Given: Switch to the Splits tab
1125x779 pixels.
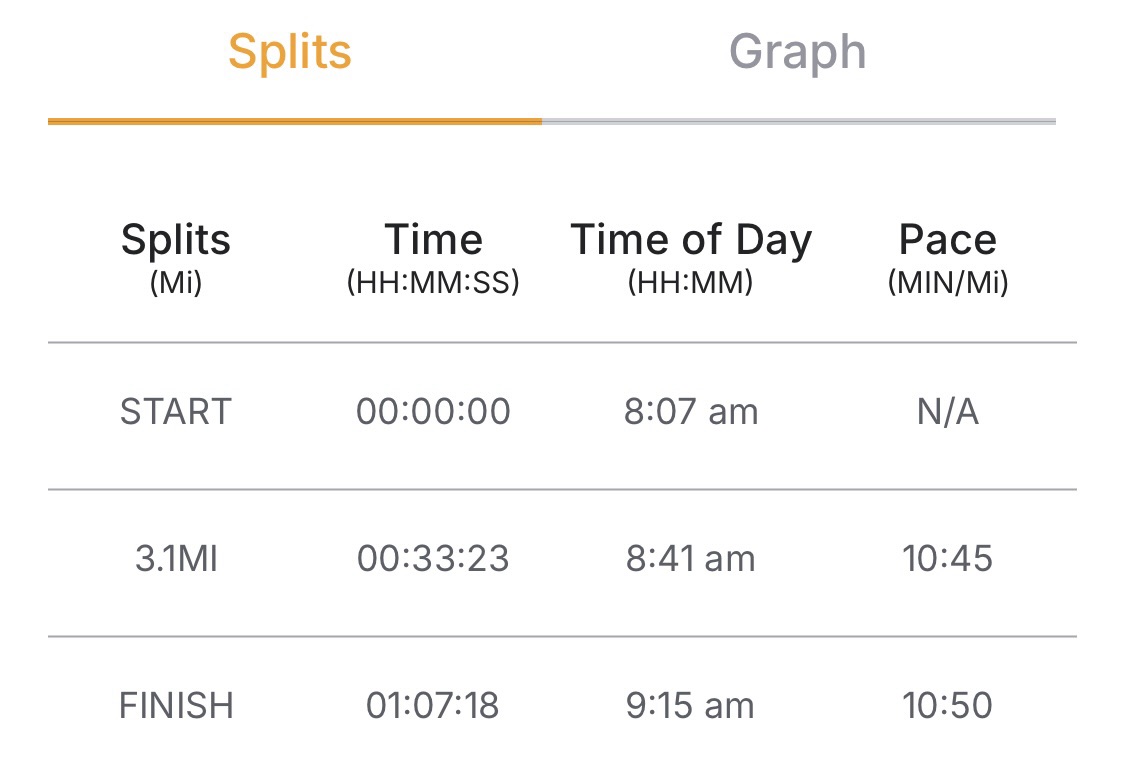Looking at the screenshot, I should (290, 52).
